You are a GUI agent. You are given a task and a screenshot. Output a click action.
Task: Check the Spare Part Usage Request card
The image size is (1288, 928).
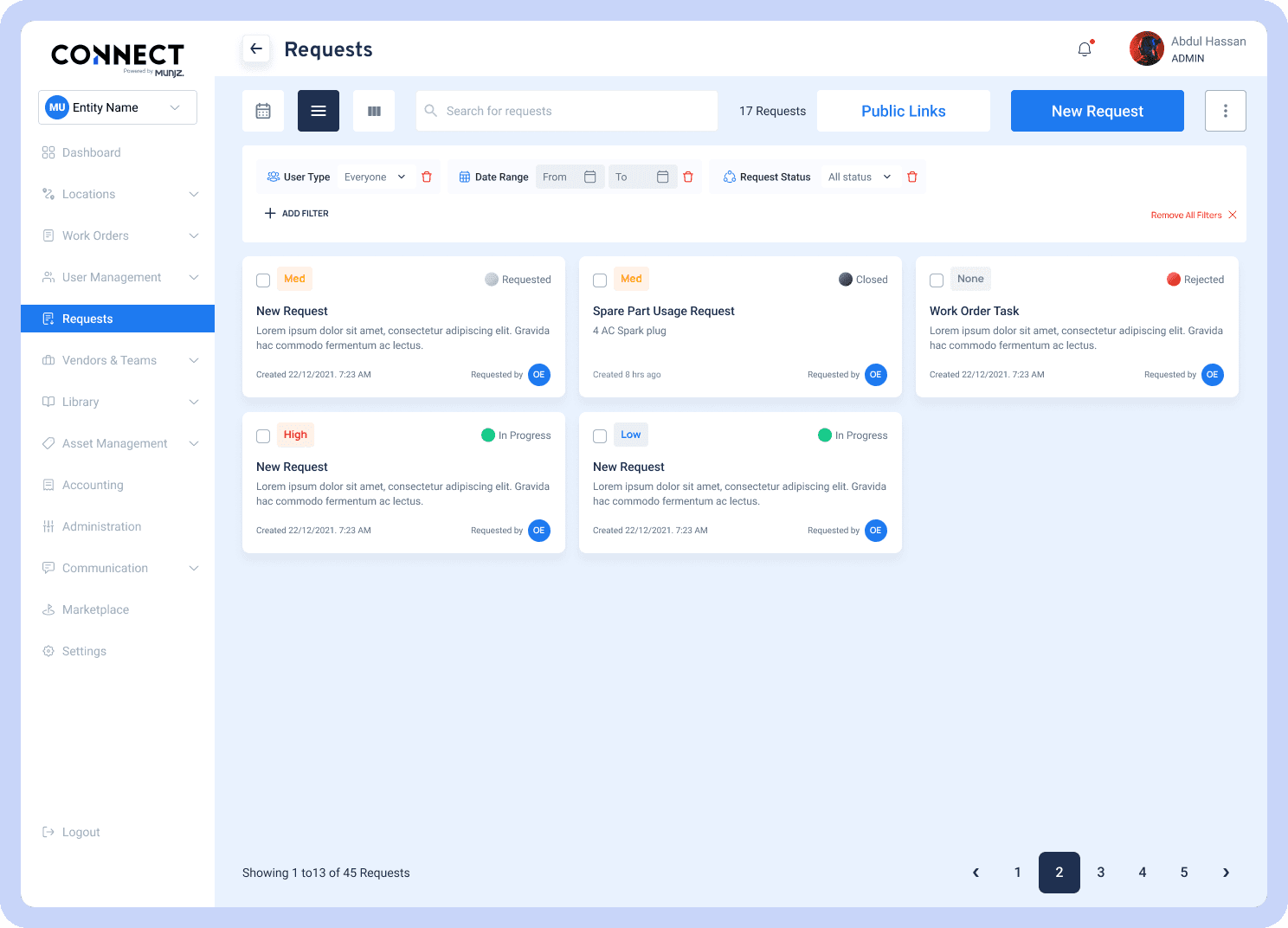pyautogui.click(x=600, y=280)
